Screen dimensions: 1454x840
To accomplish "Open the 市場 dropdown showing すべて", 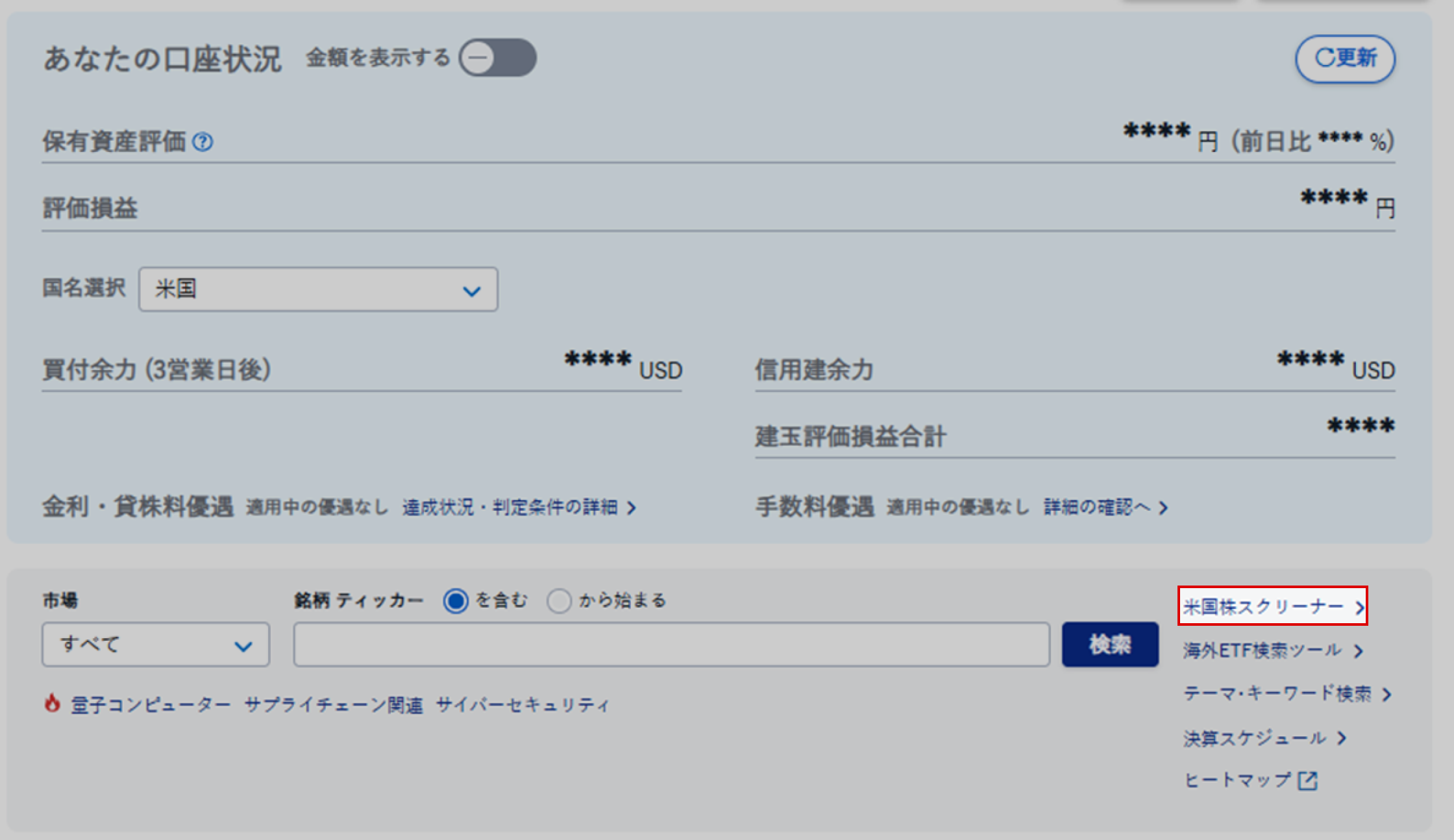I will (154, 644).
